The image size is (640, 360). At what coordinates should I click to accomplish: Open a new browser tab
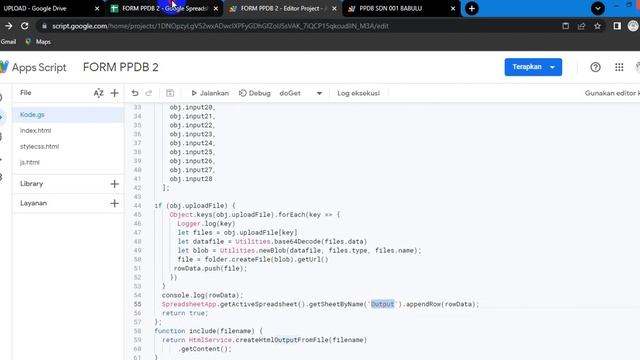(x=471, y=8)
